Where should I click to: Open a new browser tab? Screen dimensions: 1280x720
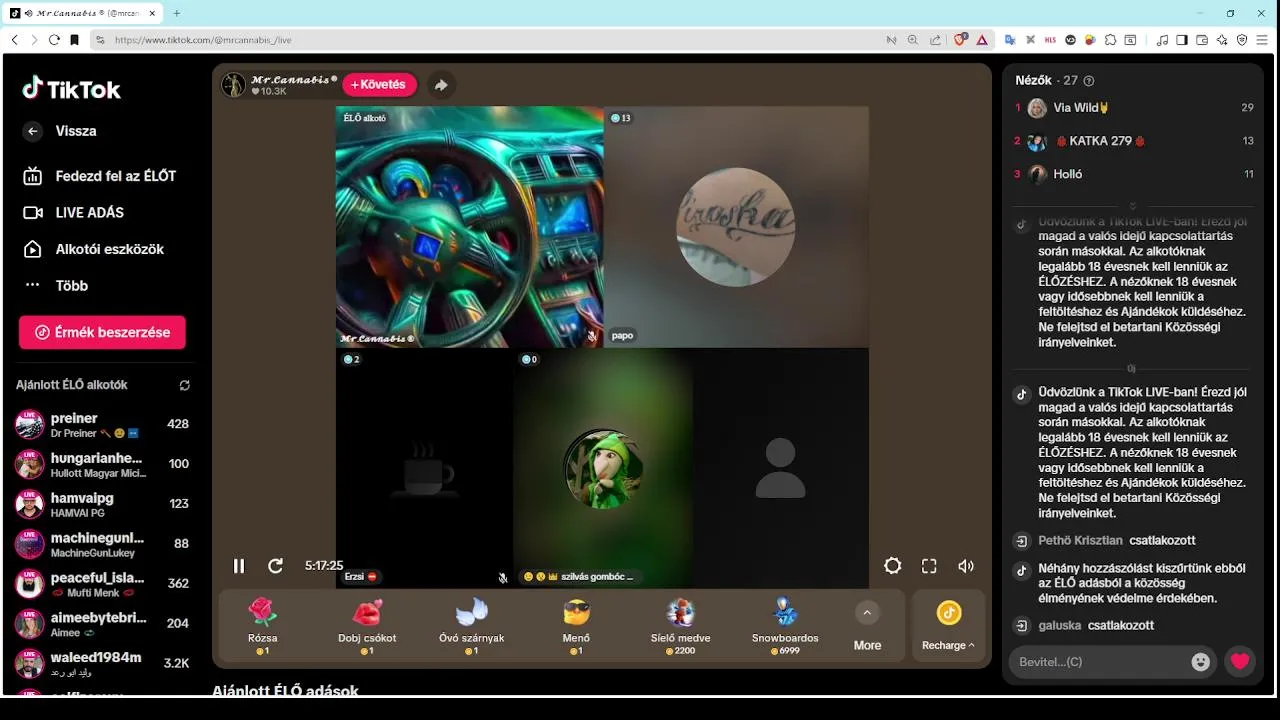177,13
